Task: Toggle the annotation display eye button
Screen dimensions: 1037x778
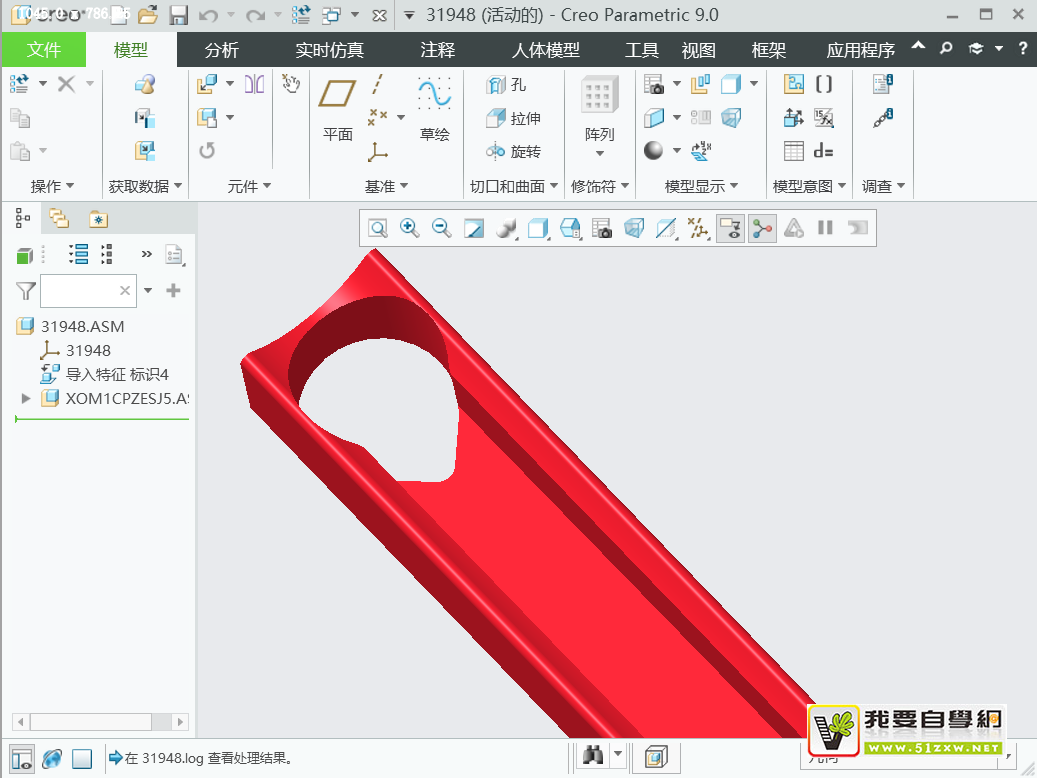Action: tap(730, 228)
